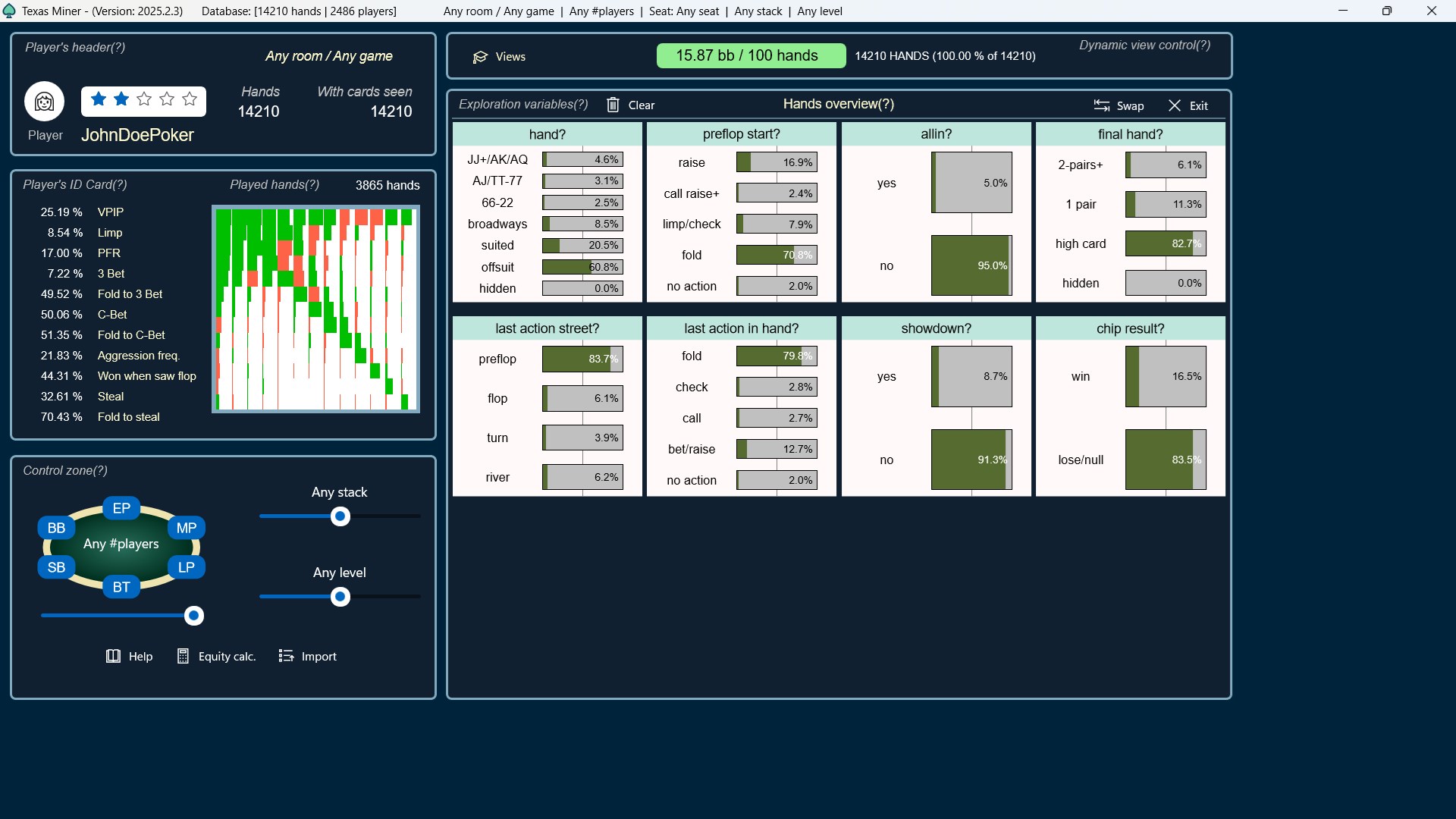Toggle the LP seat position
Viewport: 1456px width, 819px height.
coord(186,567)
